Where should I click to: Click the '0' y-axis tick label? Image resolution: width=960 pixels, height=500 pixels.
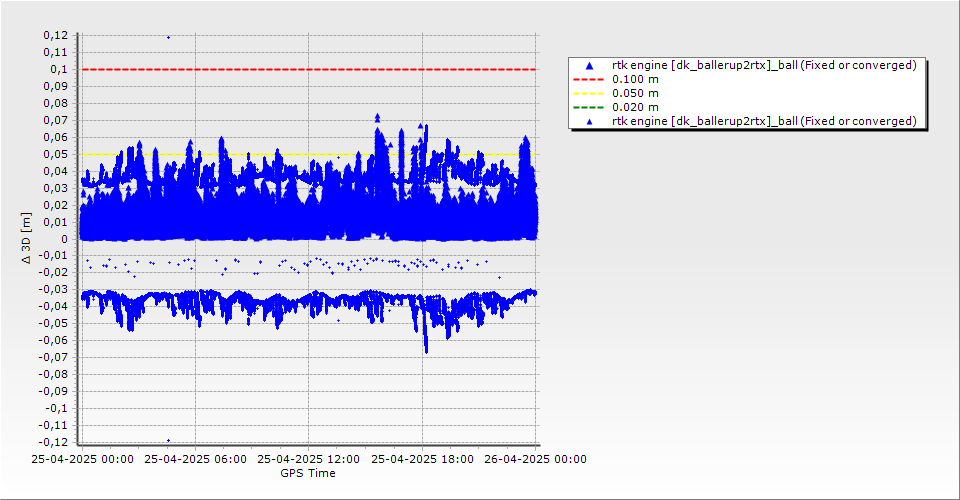64,239
